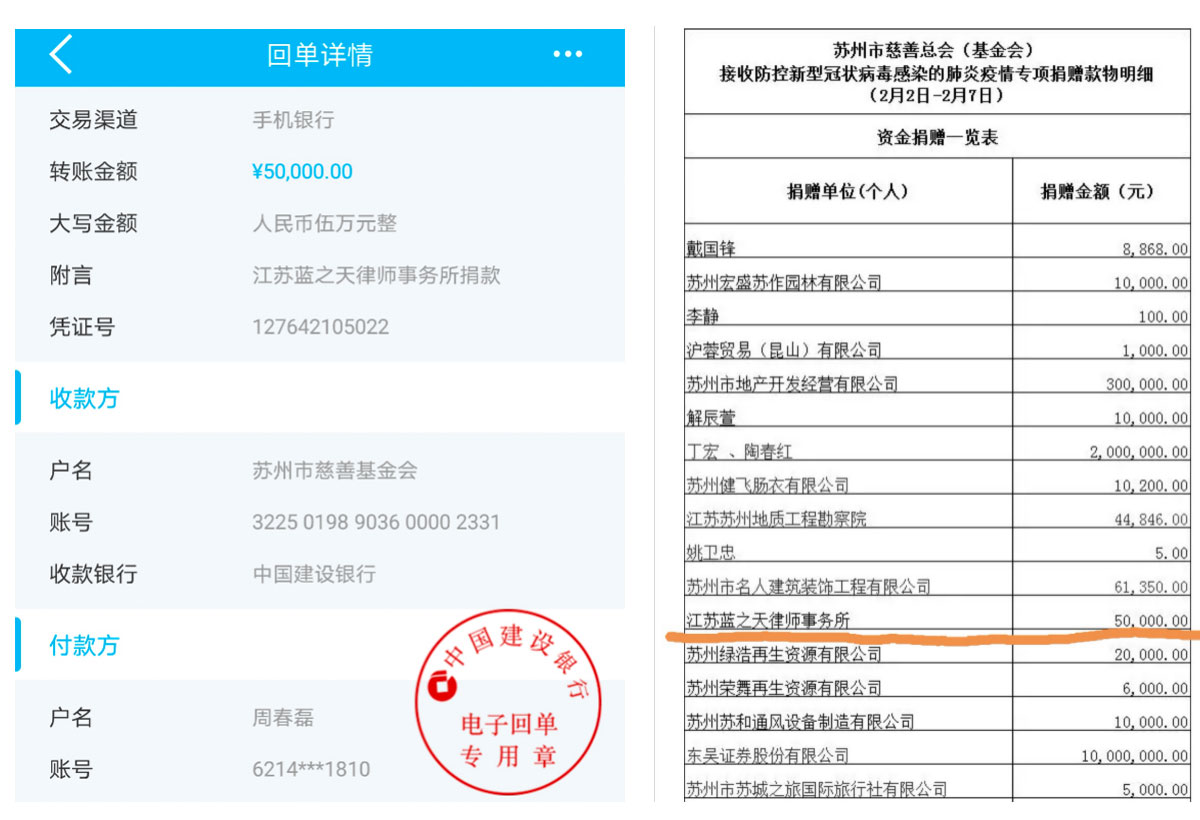This screenshot has width=1200, height=820.
Task: Click donor 苏州健飞肠衣有限公司
Action: tap(767, 485)
